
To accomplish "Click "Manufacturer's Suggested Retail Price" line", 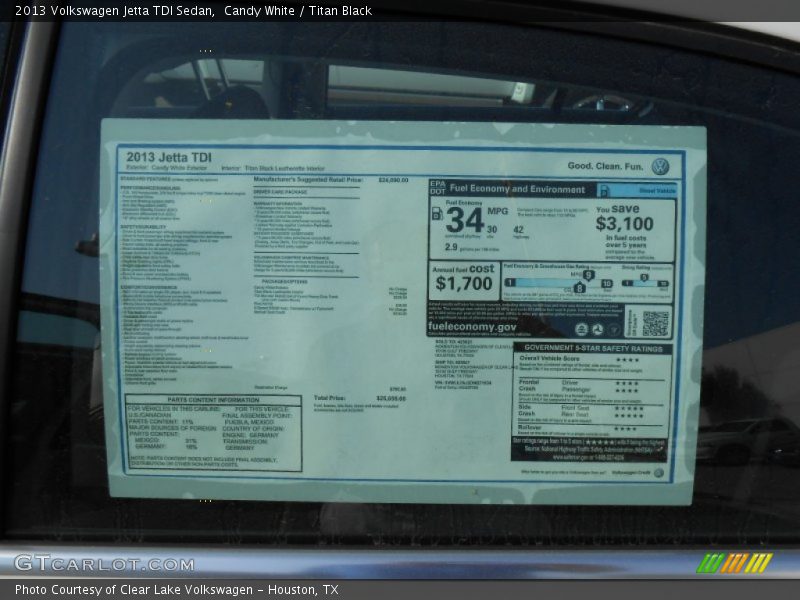I will point(331,180).
